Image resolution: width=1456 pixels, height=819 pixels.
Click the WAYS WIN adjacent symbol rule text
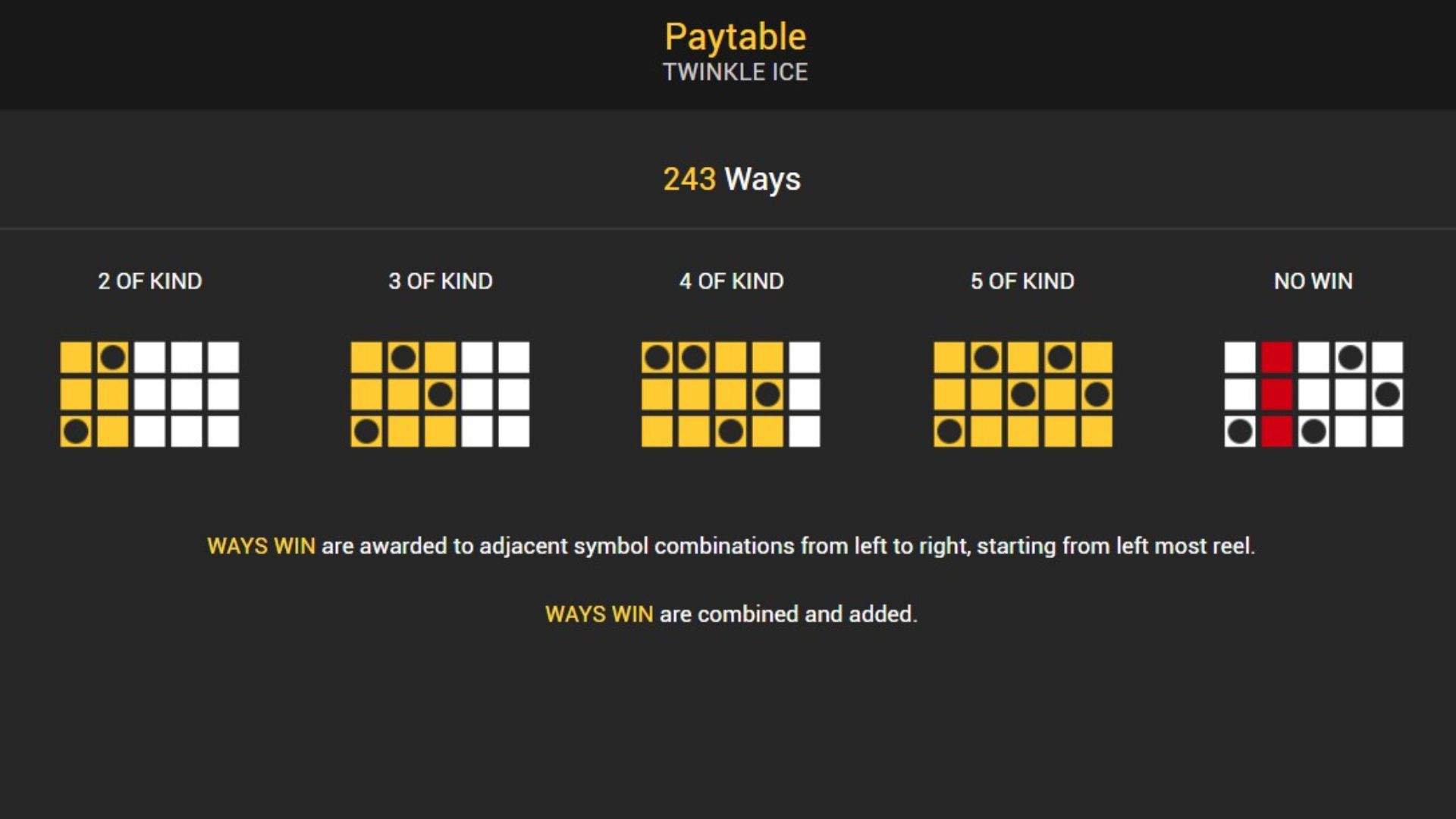coord(731,546)
